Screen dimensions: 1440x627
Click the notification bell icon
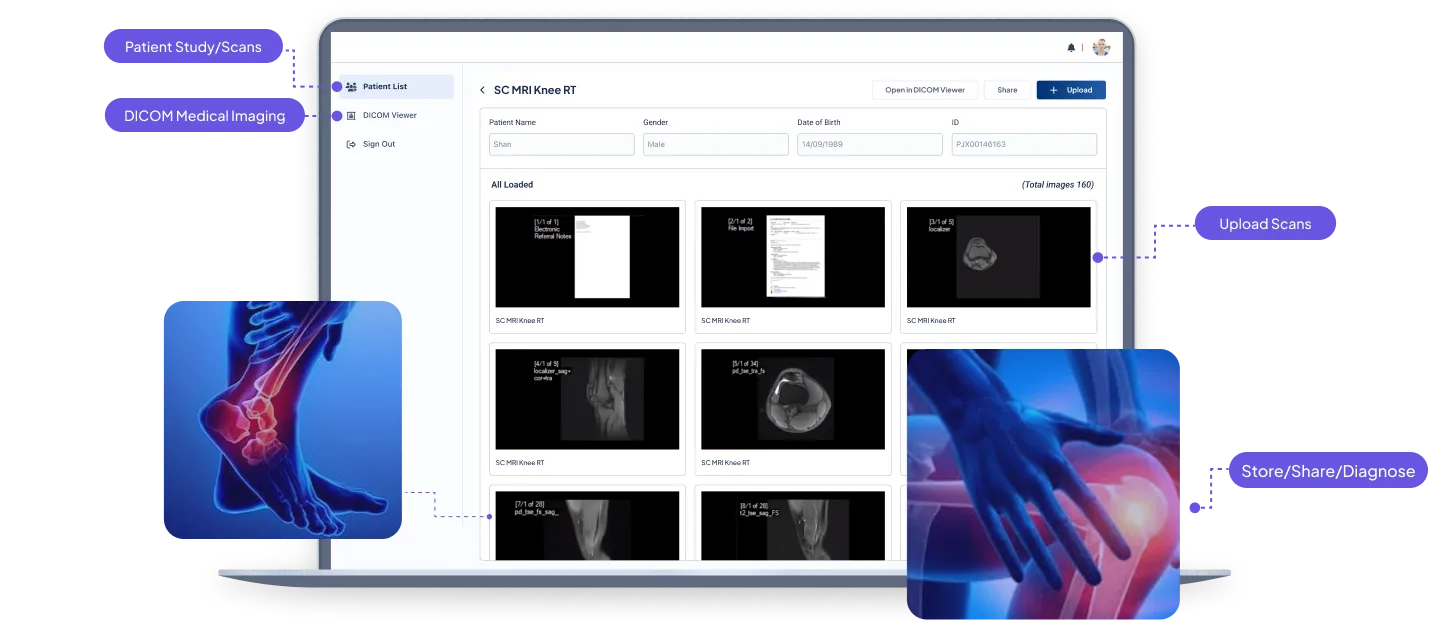pyautogui.click(x=1071, y=47)
